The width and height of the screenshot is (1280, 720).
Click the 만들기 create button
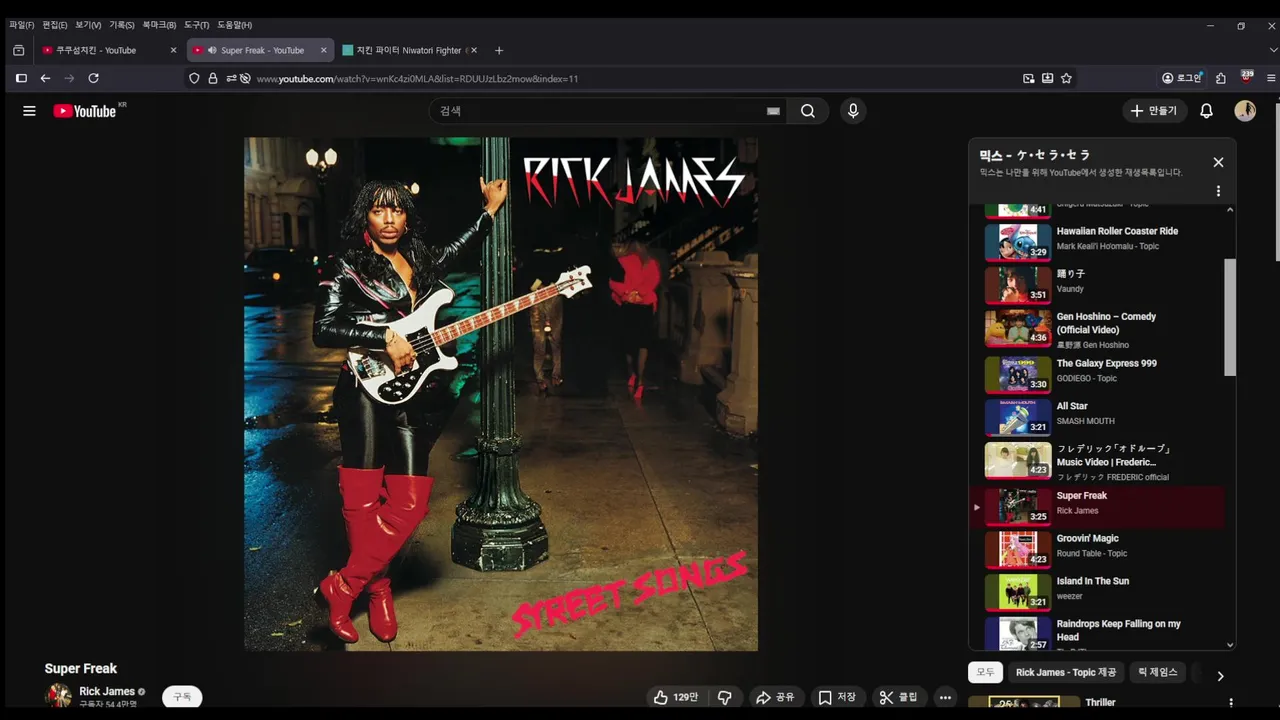click(x=1154, y=111)
